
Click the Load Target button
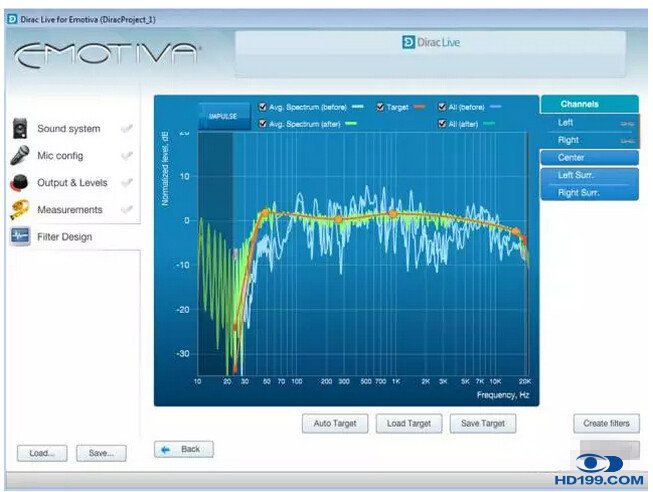point(409,424)
